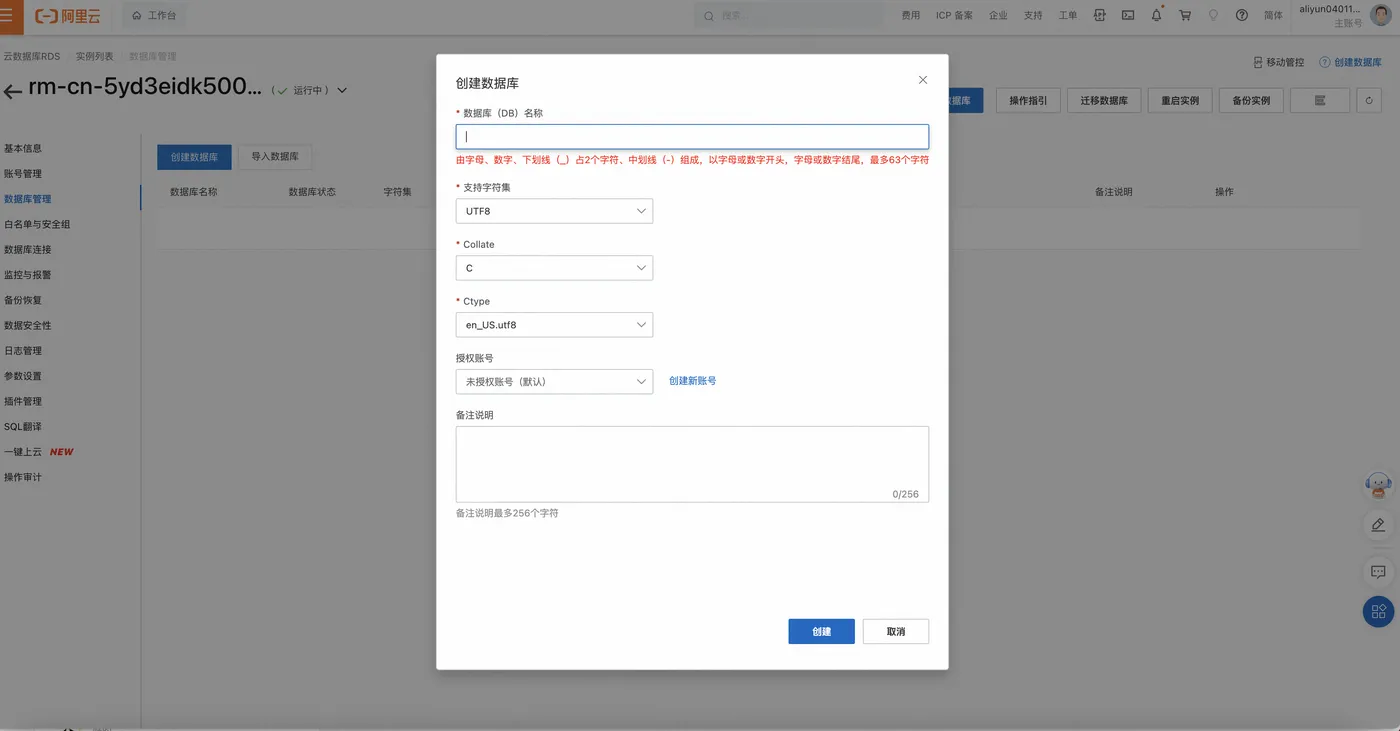Click the 创建新账号 link
This screenshot has width=1400, height=731.
coord(692,381)
